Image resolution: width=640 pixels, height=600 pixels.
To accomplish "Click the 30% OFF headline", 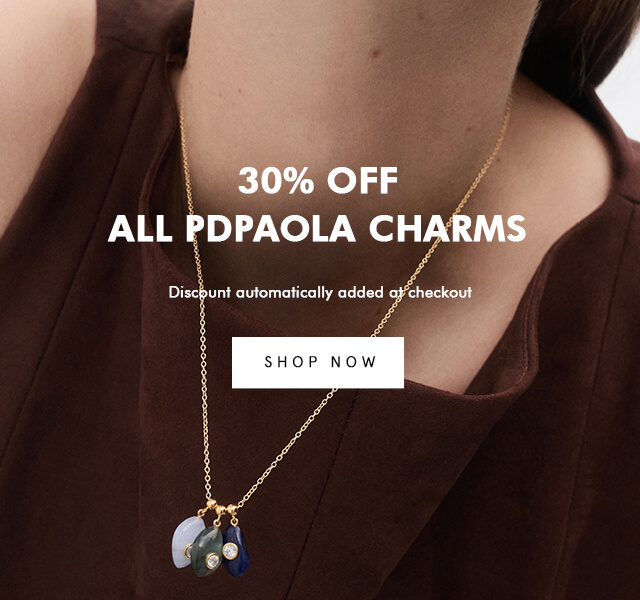I will click(x=318, y=180).
